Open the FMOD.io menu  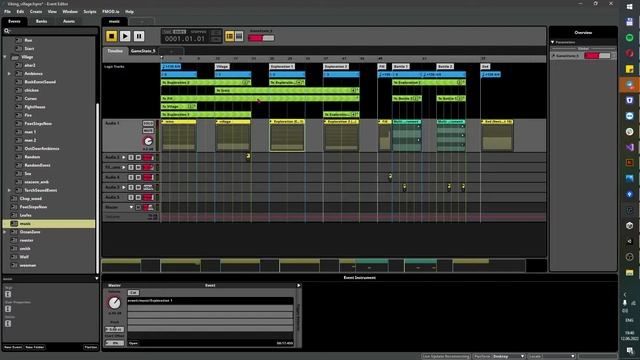pyautogui.click(x=111, y=12)
